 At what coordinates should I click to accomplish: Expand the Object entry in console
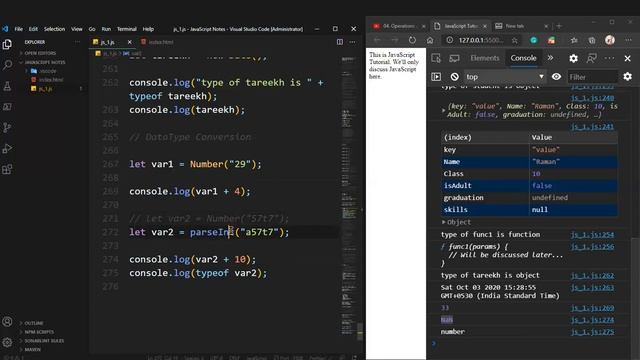[x=444, y=222]
